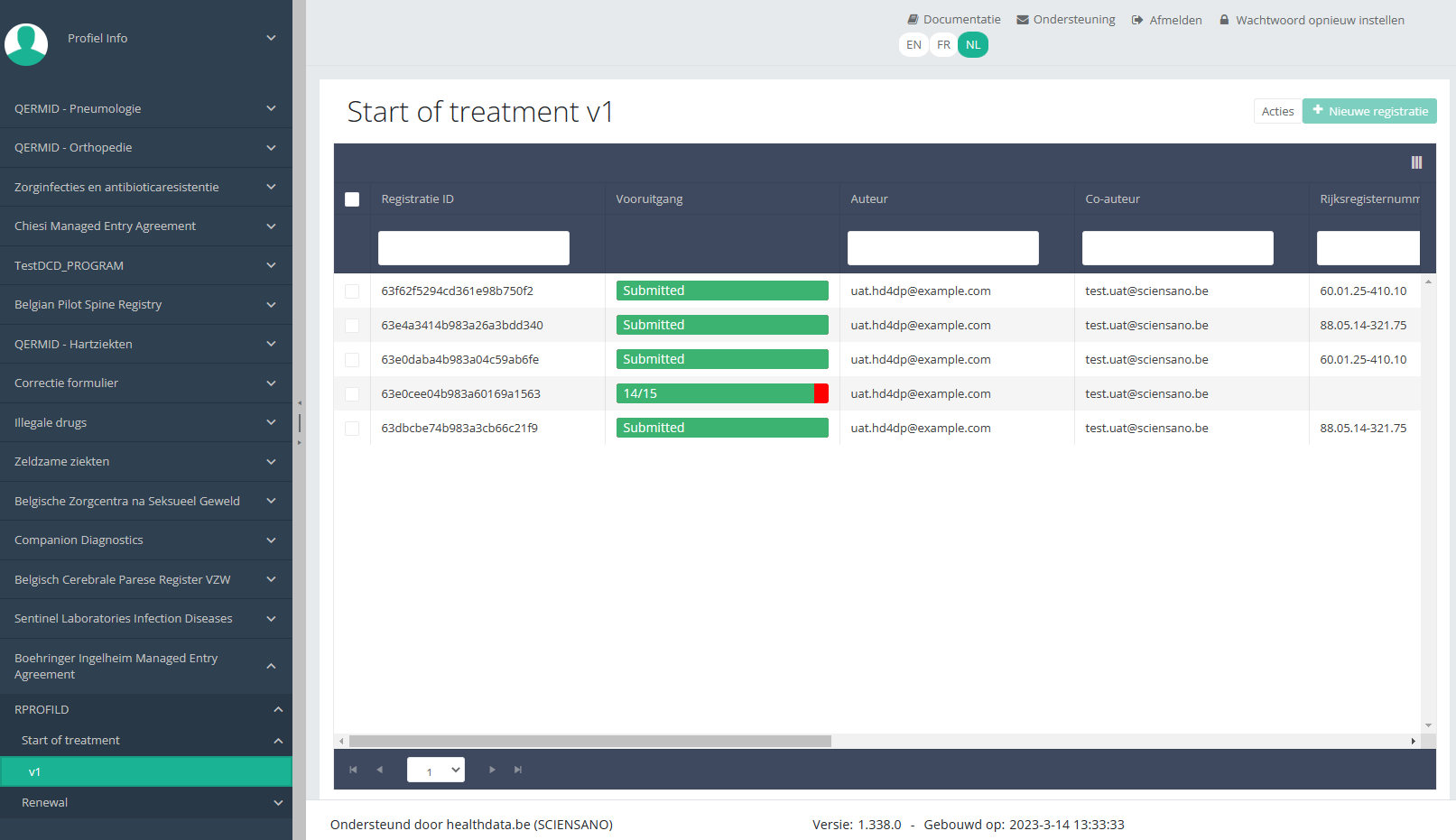The width and height of the screenshot is (1456, 840).
Task: Click Nieuwe registratie button
Action: point(1369,111)
